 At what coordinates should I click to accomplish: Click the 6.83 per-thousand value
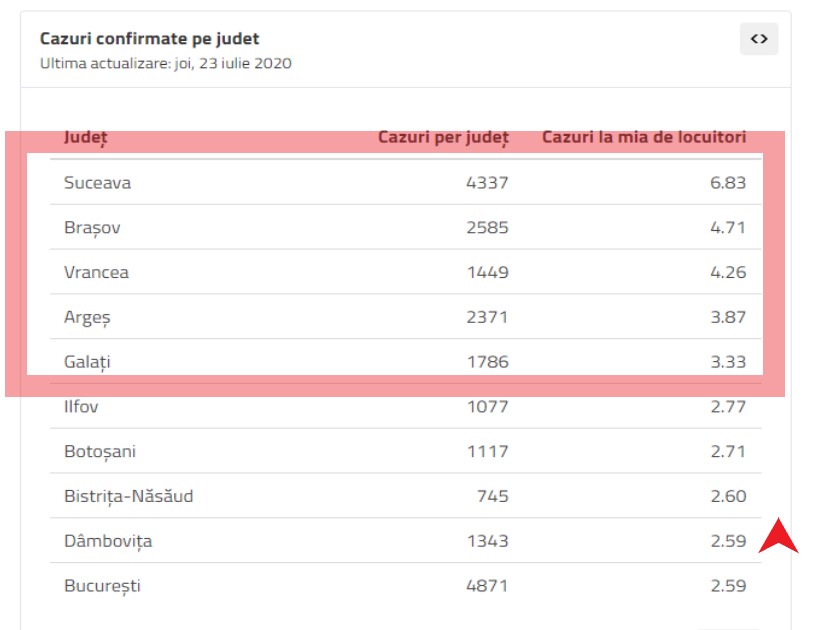[x=725, y=183]
